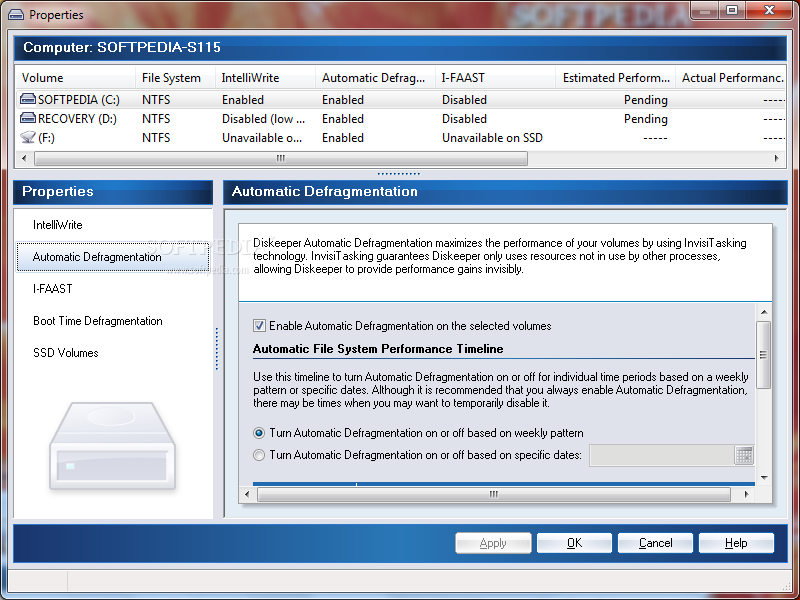Viewport: 800px width, 600px height.
Task: Open Automatic Defragmentation properties page
Action: (113, 257)
